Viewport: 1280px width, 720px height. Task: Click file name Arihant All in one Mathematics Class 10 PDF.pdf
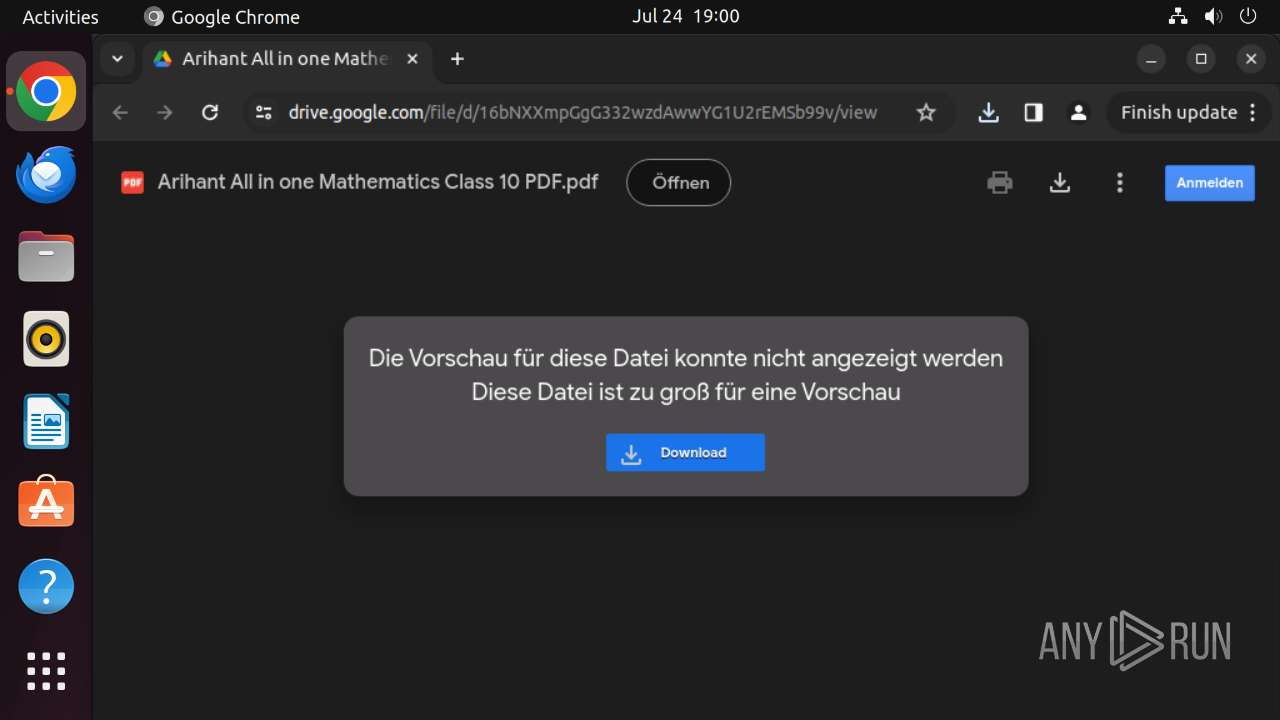pos(378,182)
